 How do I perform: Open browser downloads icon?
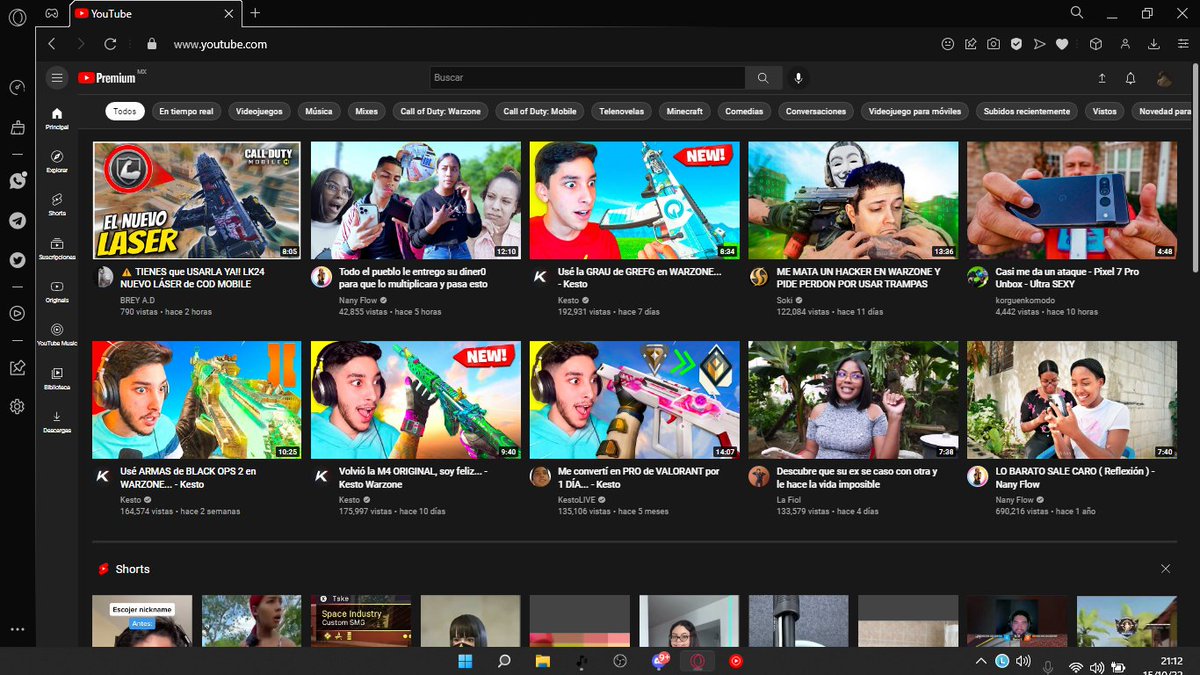(x=1154, y=44)
